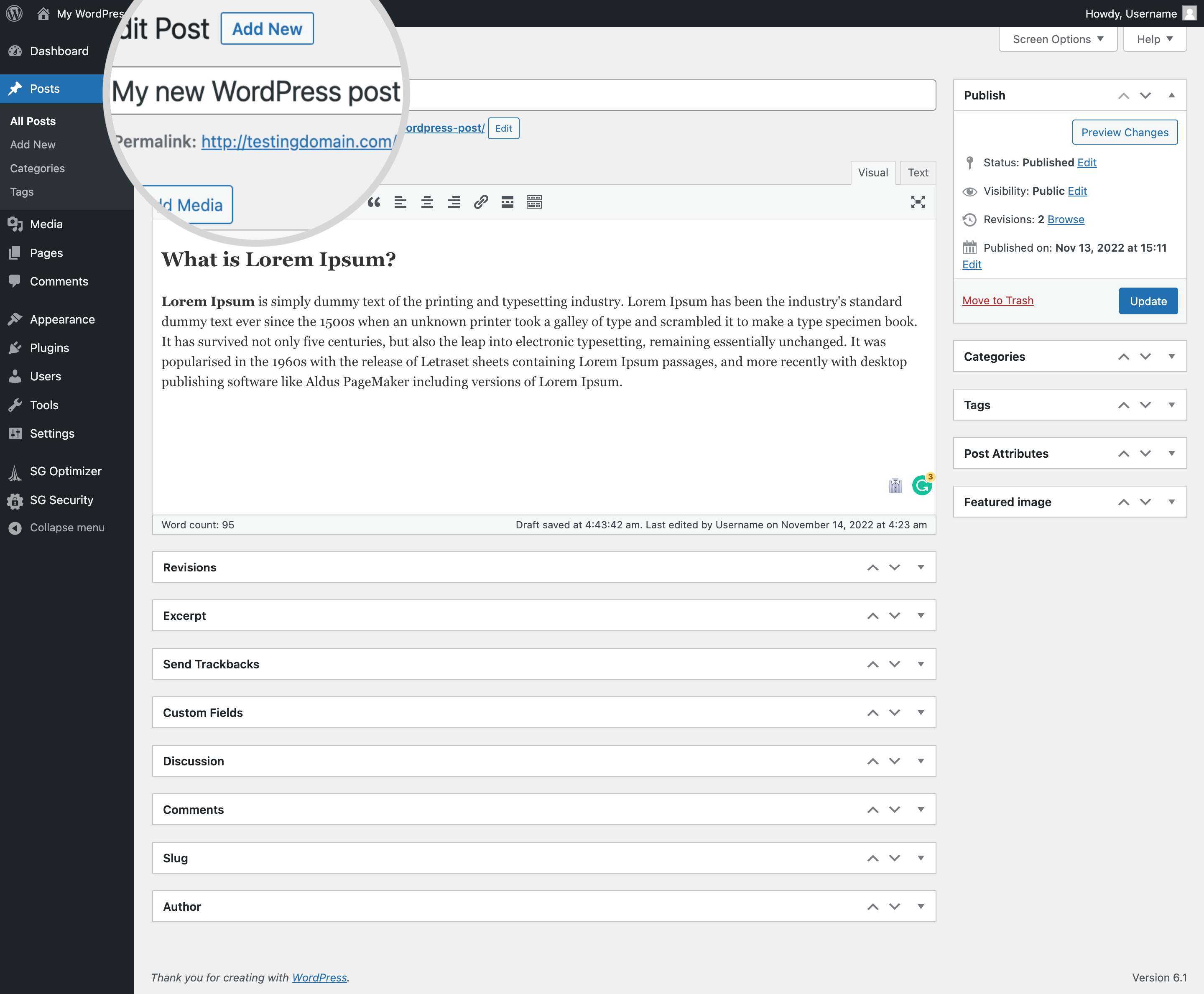1204x994 pixels.
Task: Edit the permalink with the Edit button
Action: click(x=503, y=128)
